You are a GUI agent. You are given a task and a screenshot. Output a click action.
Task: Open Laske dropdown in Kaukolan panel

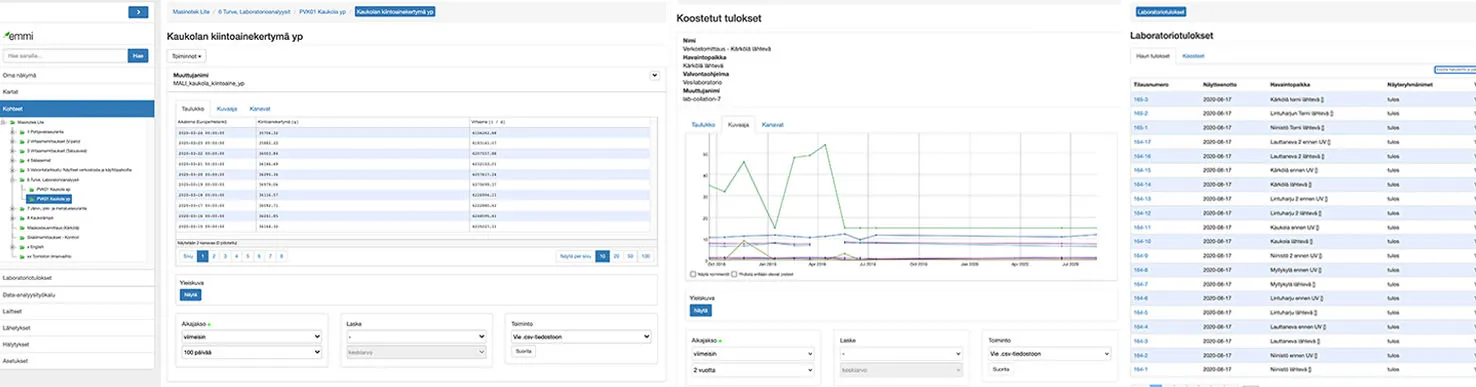pos(415,338)
